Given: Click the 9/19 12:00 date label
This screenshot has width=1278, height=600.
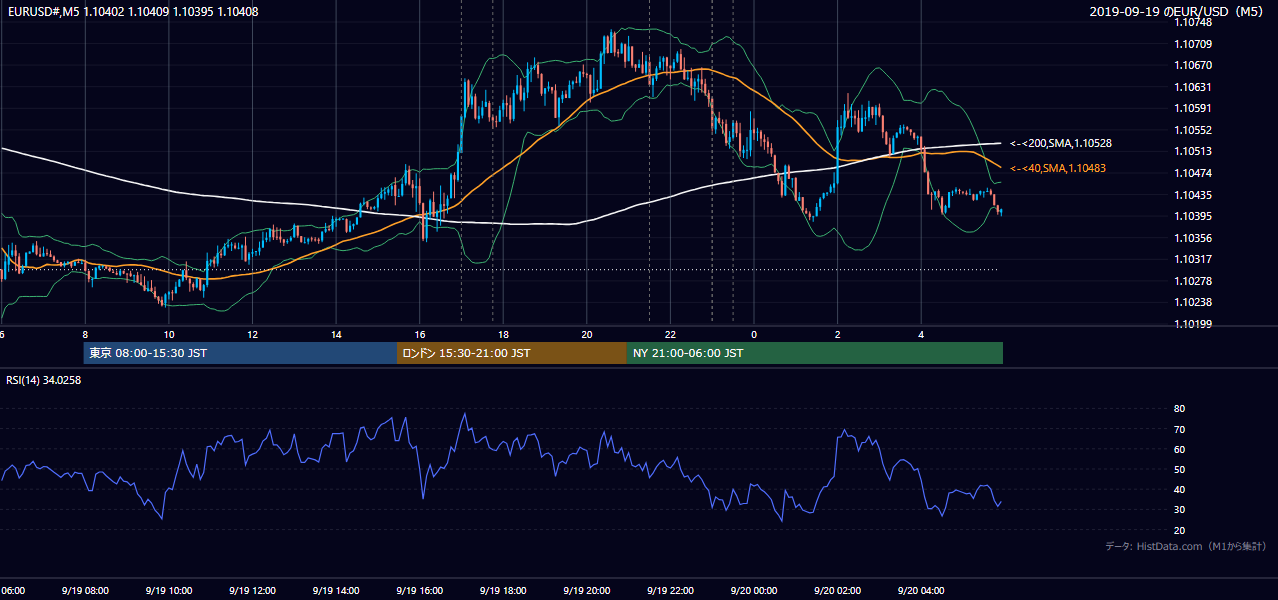Looking at the screenshot, I should [252, 591].
